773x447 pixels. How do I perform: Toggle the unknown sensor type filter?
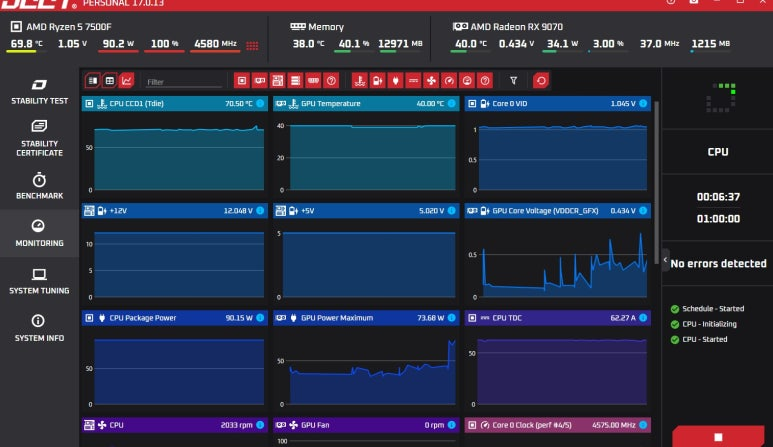pyautogui.click(x=485, y=81)
